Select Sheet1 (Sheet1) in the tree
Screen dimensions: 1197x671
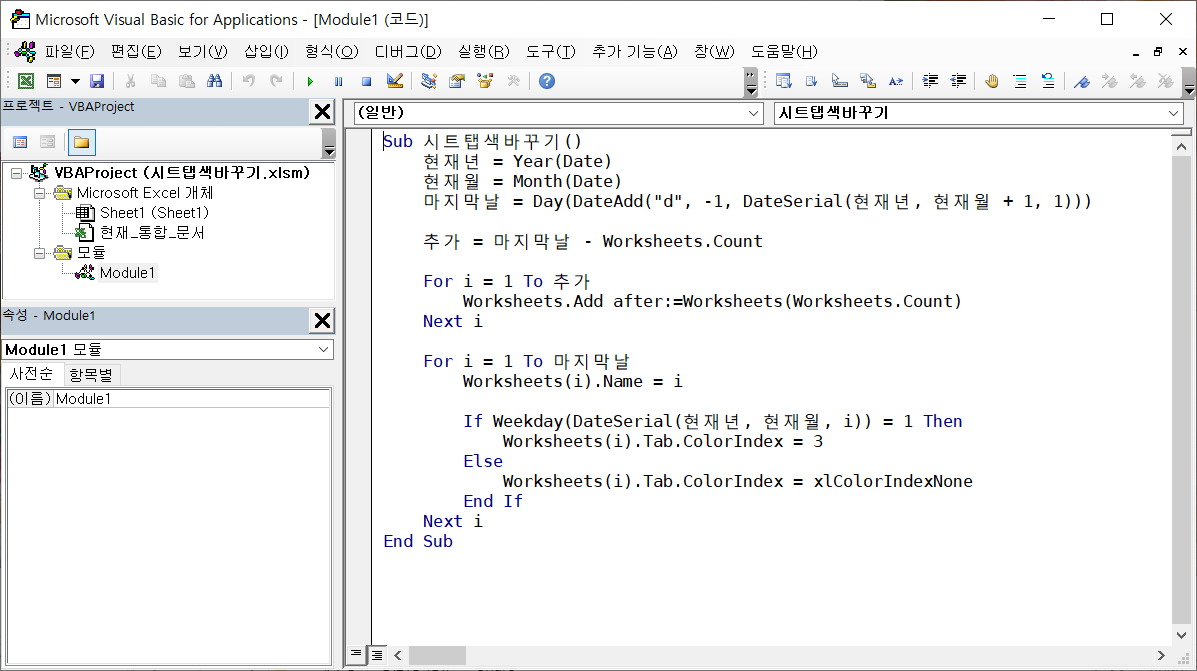154,213
